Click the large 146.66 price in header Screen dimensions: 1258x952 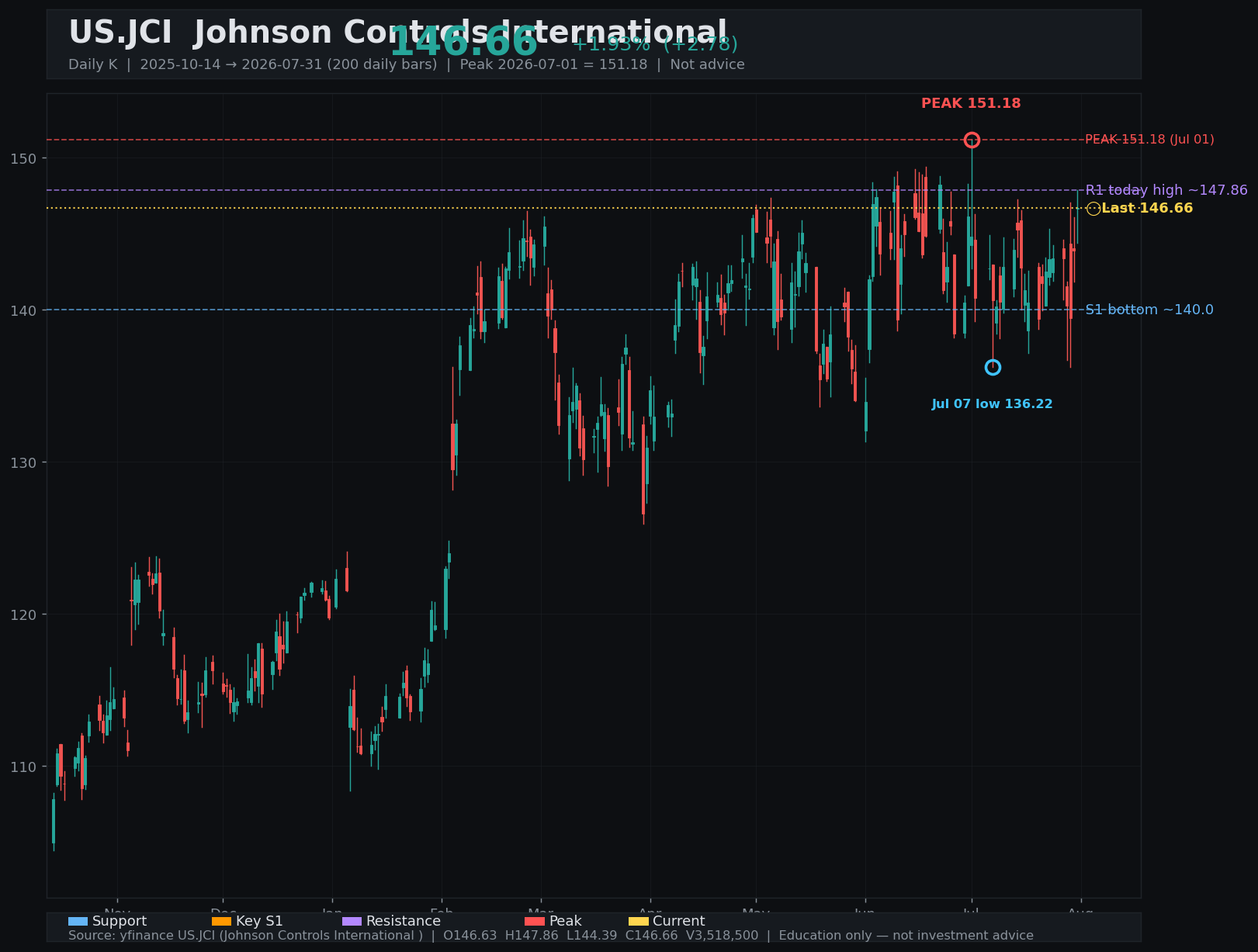pyautogui.click(x=463, y=42)
